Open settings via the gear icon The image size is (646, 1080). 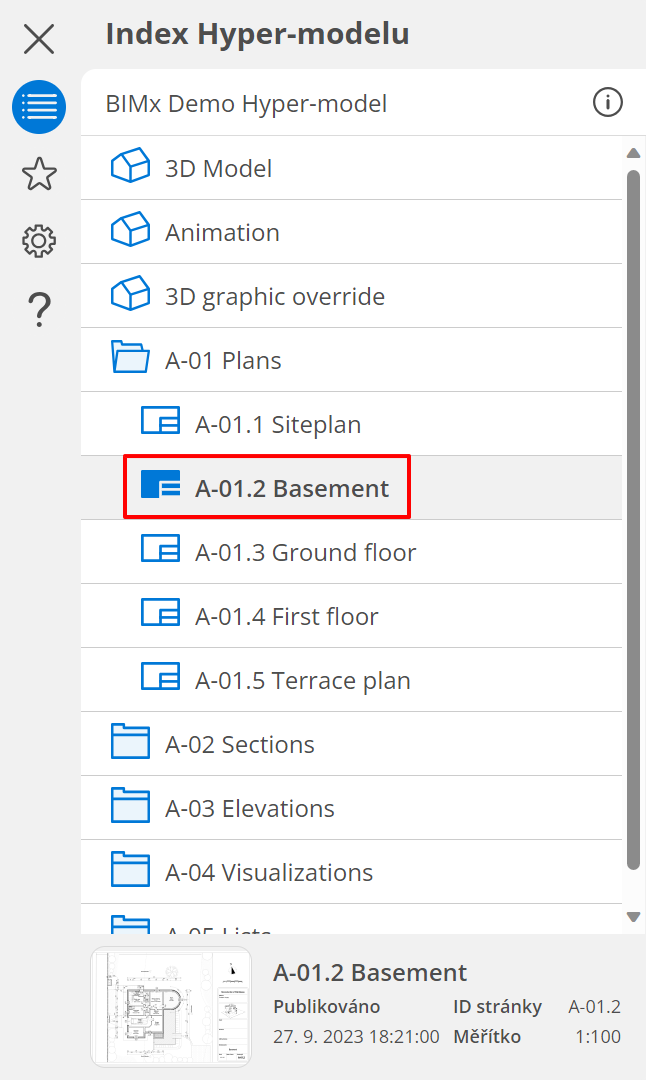coord(39,241)
